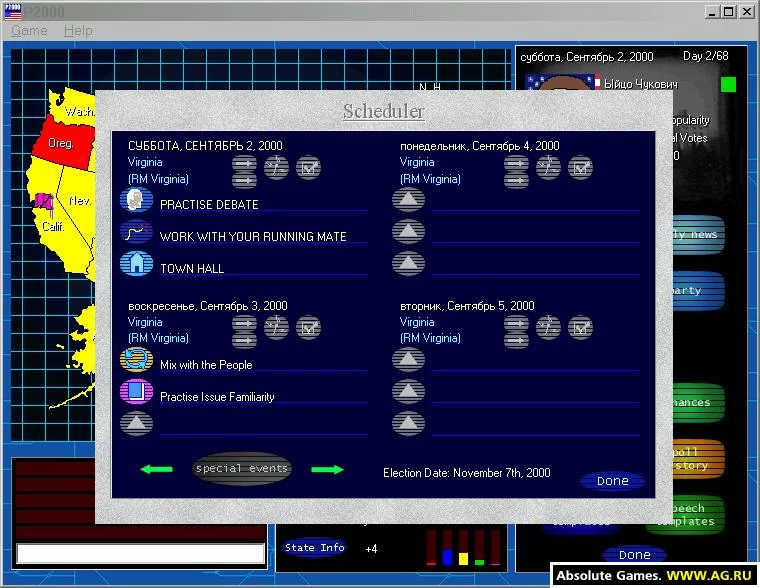Click (RM Virginia) under Saturday September 2

(158, 179)
